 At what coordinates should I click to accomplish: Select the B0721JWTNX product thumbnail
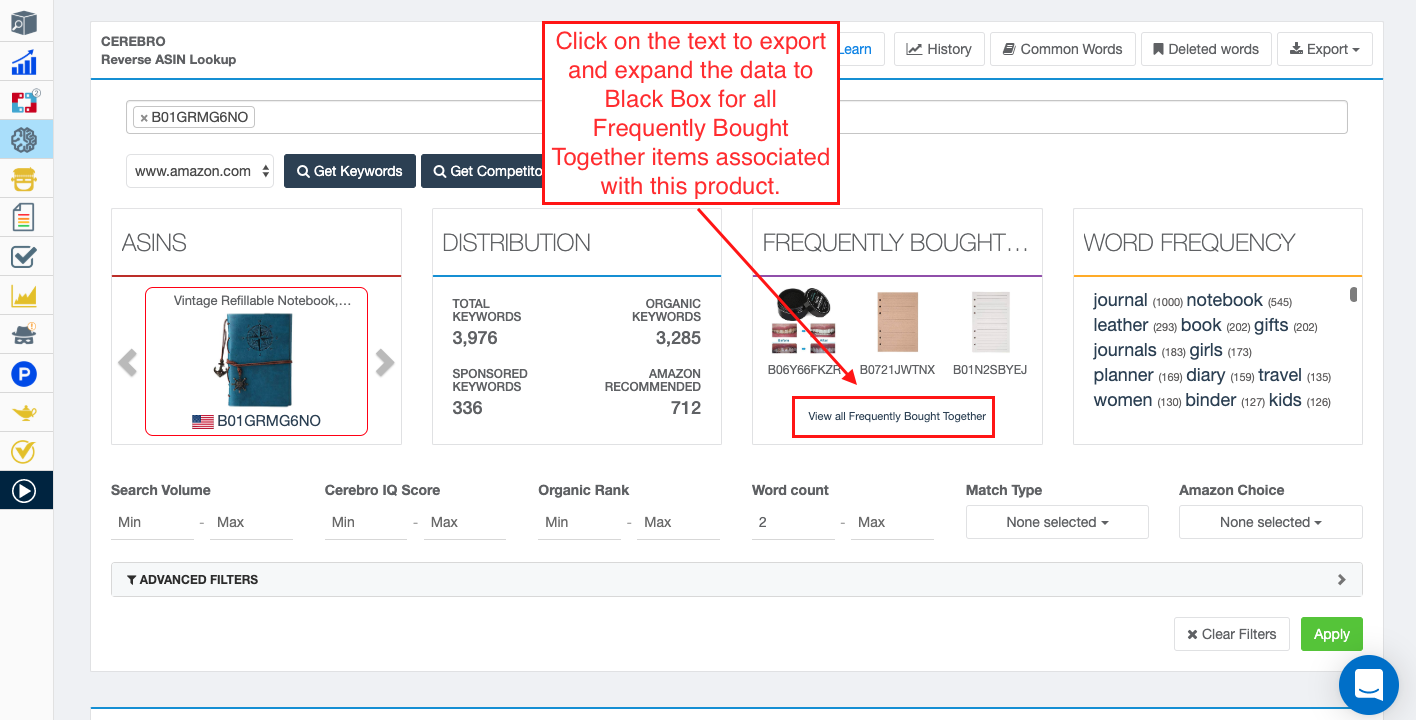pos(897,323)
